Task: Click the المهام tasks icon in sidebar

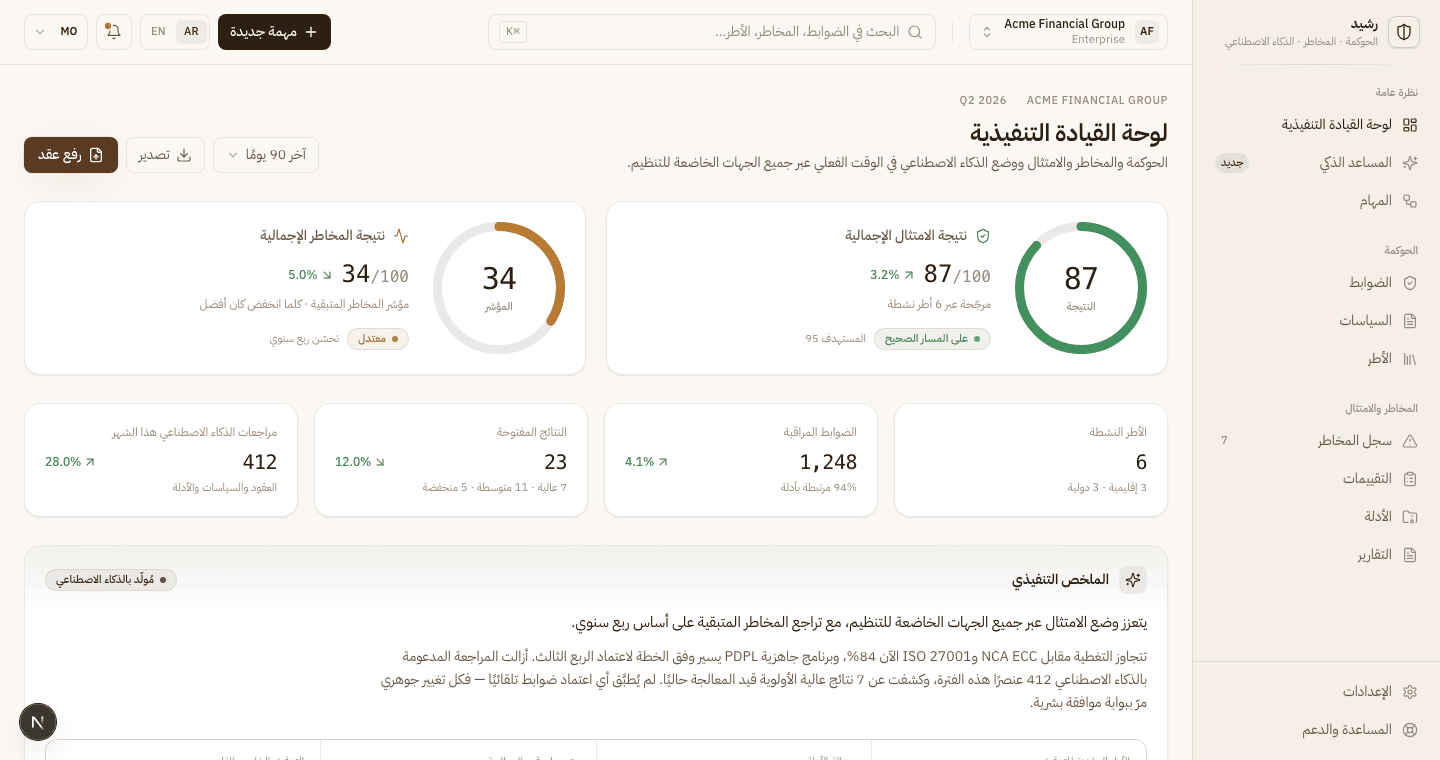Action: tap(1410, 201)
